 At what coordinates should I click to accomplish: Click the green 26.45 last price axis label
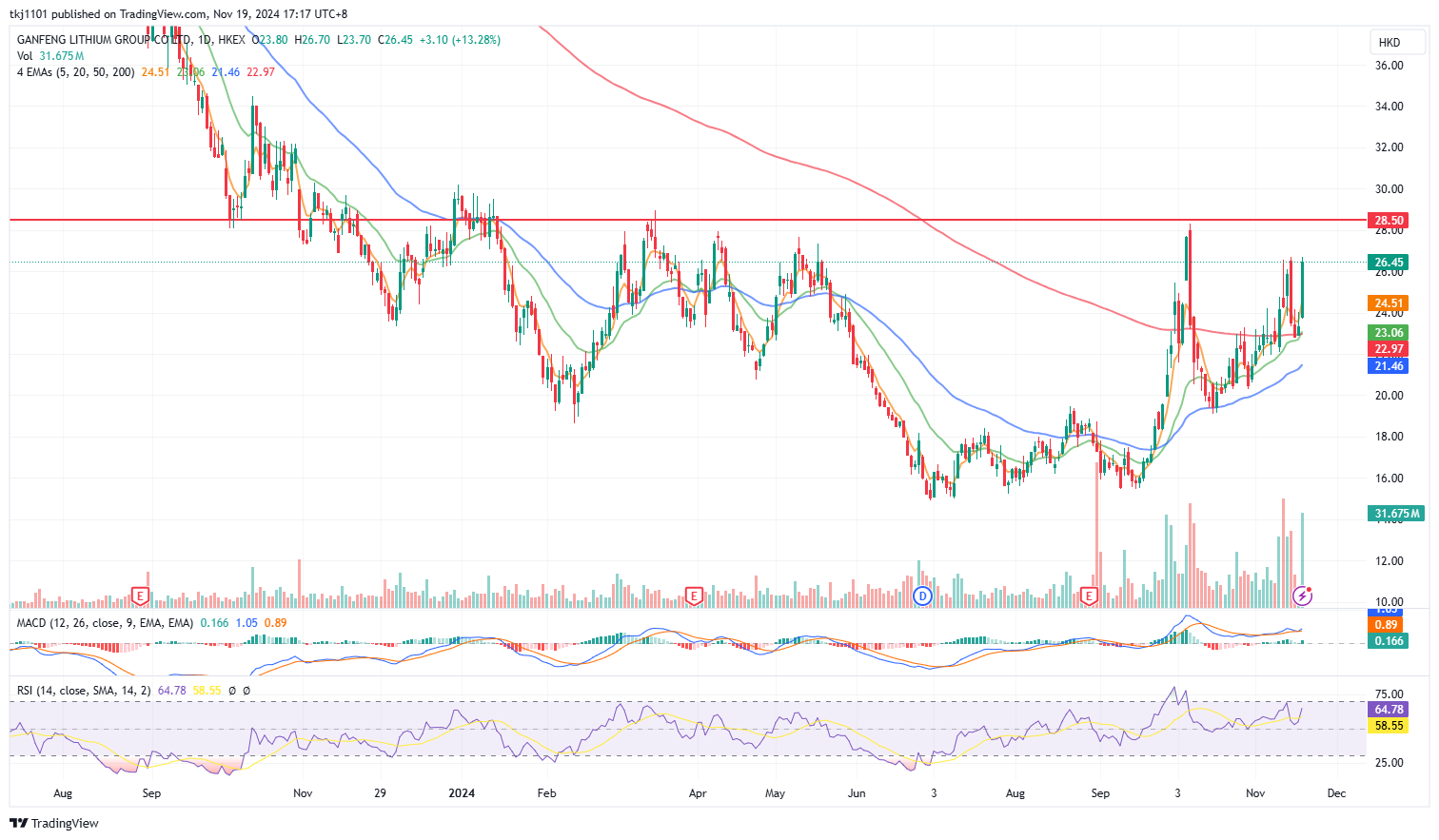1390,263
